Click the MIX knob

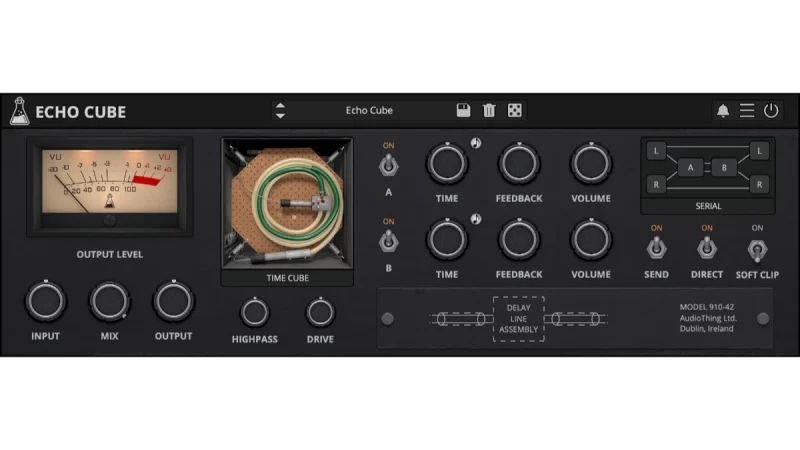(109, 302)
